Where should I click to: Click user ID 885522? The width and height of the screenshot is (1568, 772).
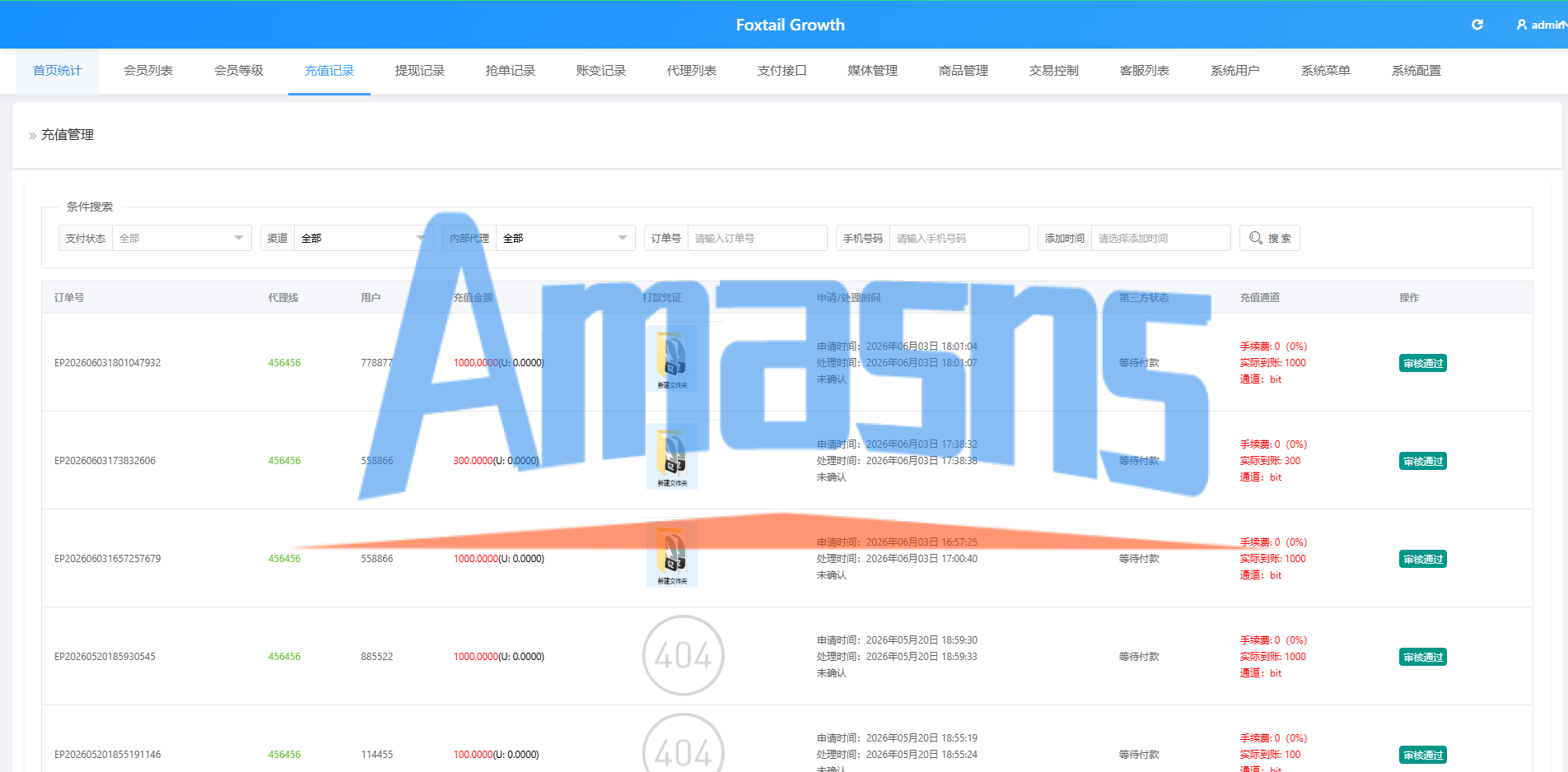coord(377,657)
